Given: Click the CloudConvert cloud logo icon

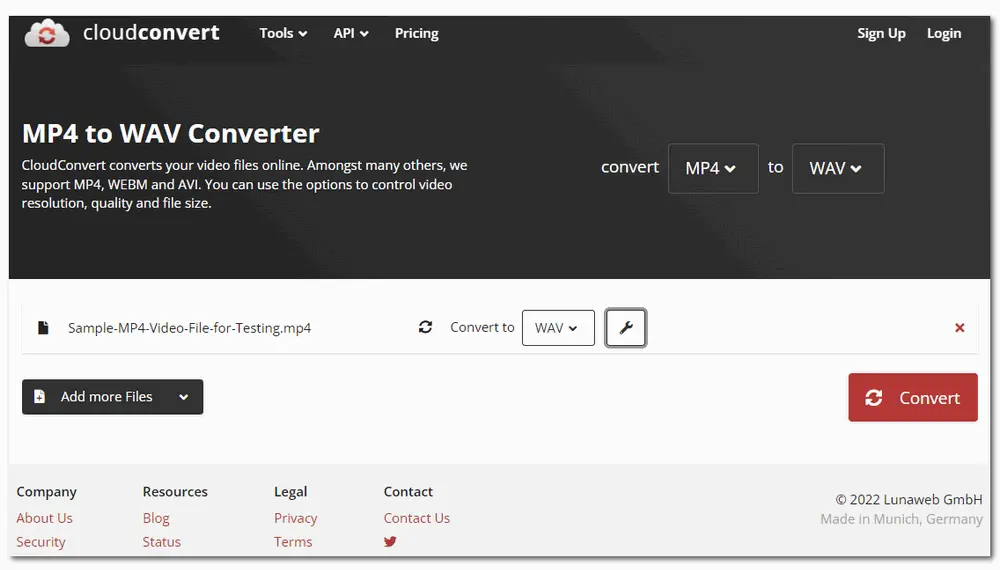Looking at the screenshot, I should coord(47,33).
